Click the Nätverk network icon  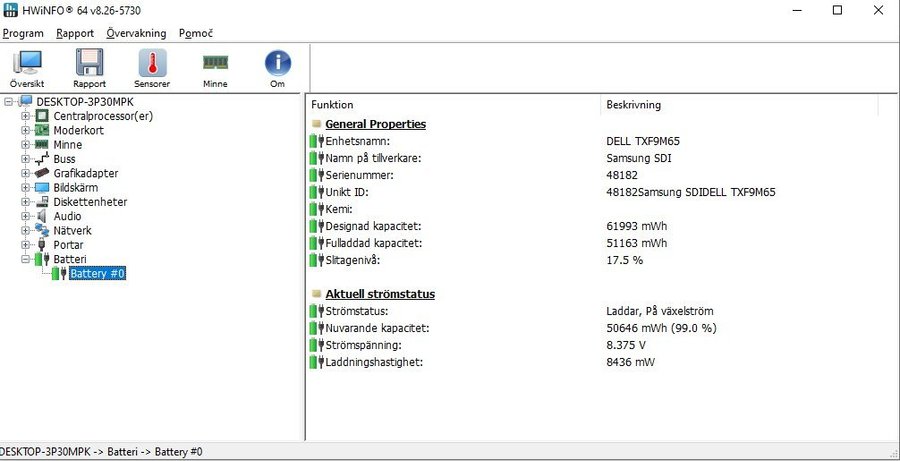pyautogui.click(x=42, y=230)
